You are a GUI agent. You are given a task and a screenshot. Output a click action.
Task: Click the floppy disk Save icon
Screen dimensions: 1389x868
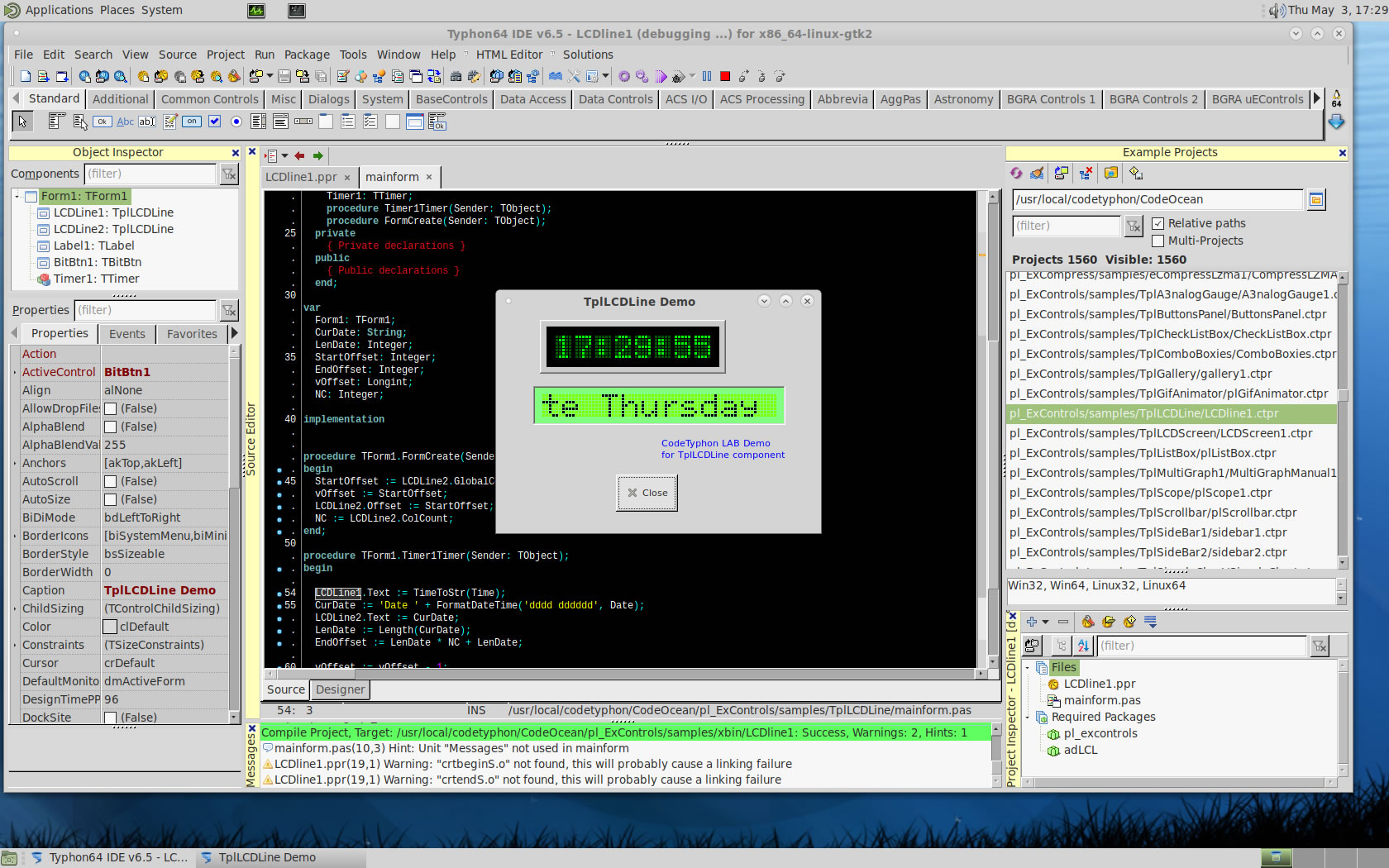[x=284, y=76]
